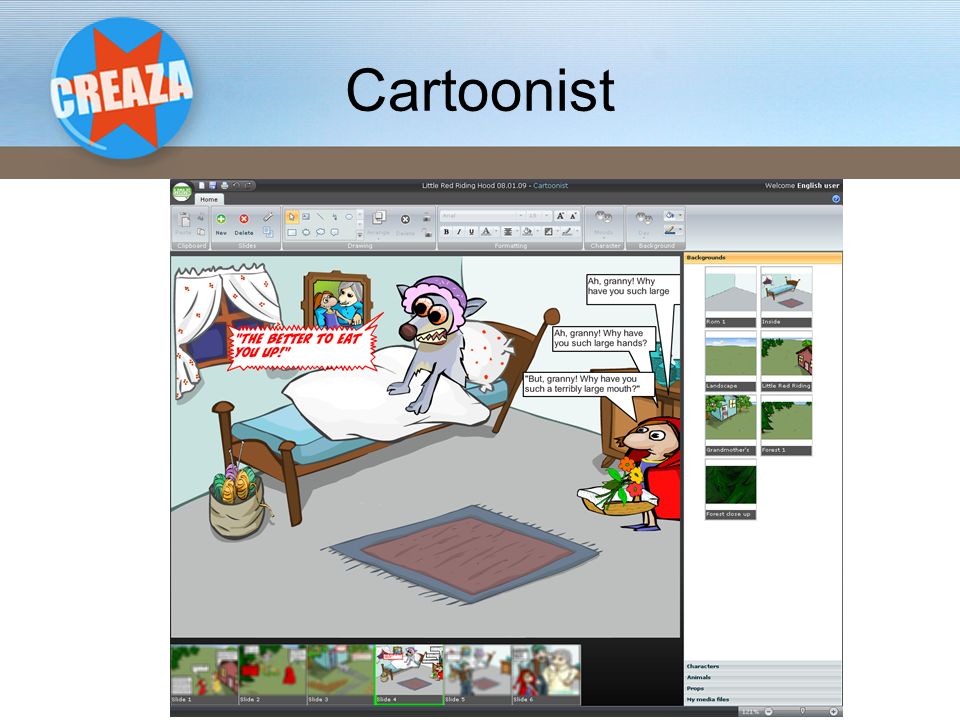Viewport: 960px width, 720px height.
Task: Select the ellipse shape tool
Action: (349, 217)
